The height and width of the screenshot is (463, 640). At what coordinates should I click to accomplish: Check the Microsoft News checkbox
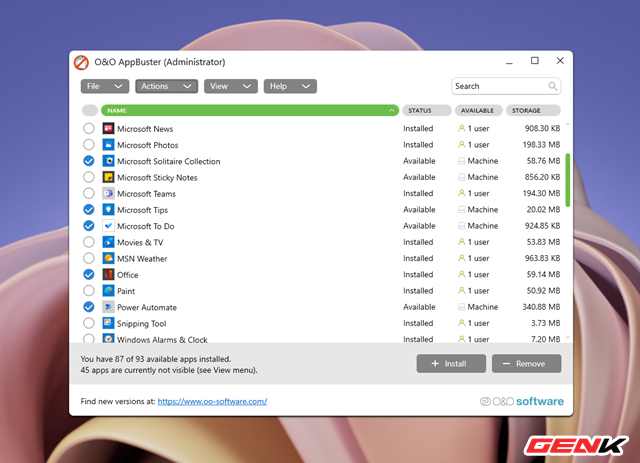point(89,129)
